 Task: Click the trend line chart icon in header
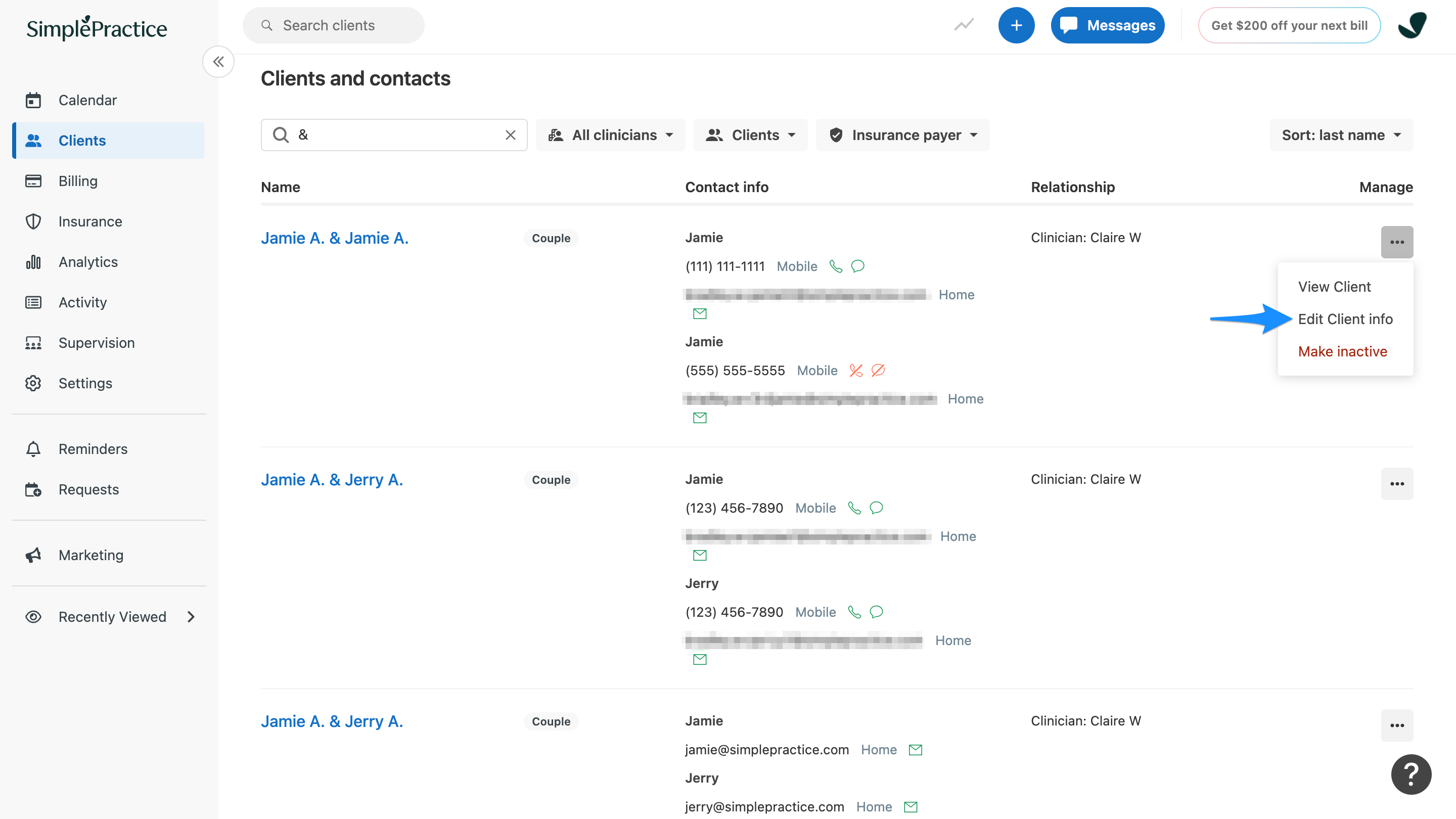pos(964,25)
